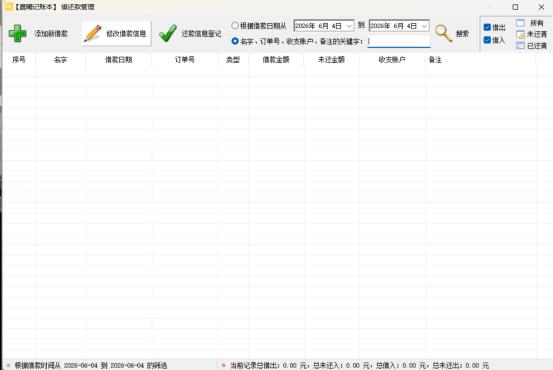553x370 pixels.
Task: Sort by the 借款日期 column header
Action: pos(118,60)
